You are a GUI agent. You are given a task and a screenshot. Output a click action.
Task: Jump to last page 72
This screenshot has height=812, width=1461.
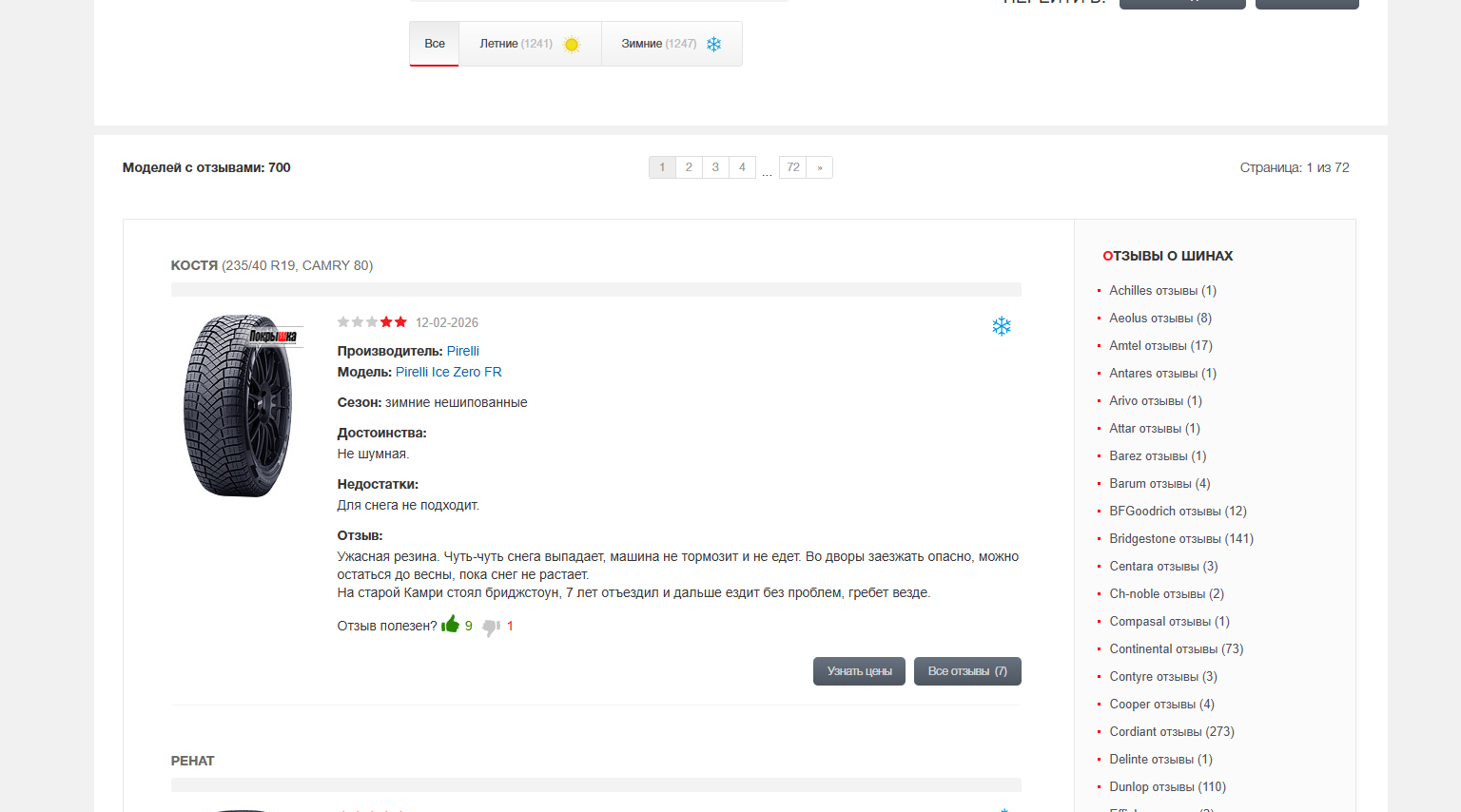coord(793,167)
